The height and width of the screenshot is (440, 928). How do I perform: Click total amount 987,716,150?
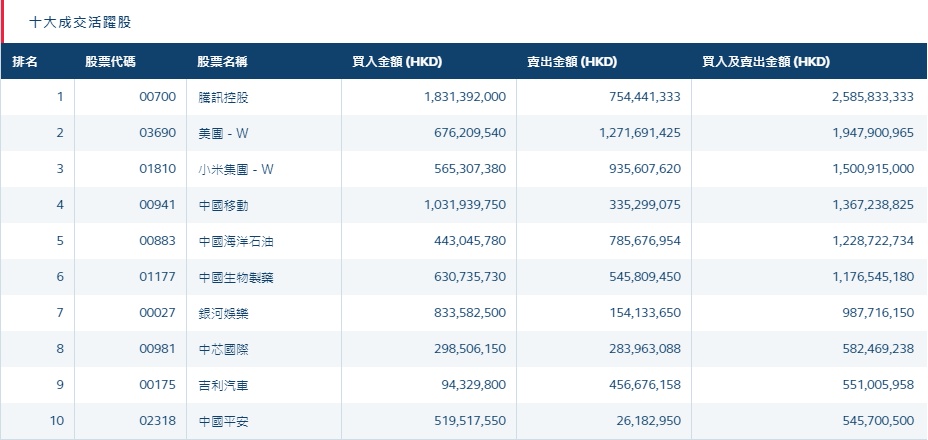coord(878,313)
